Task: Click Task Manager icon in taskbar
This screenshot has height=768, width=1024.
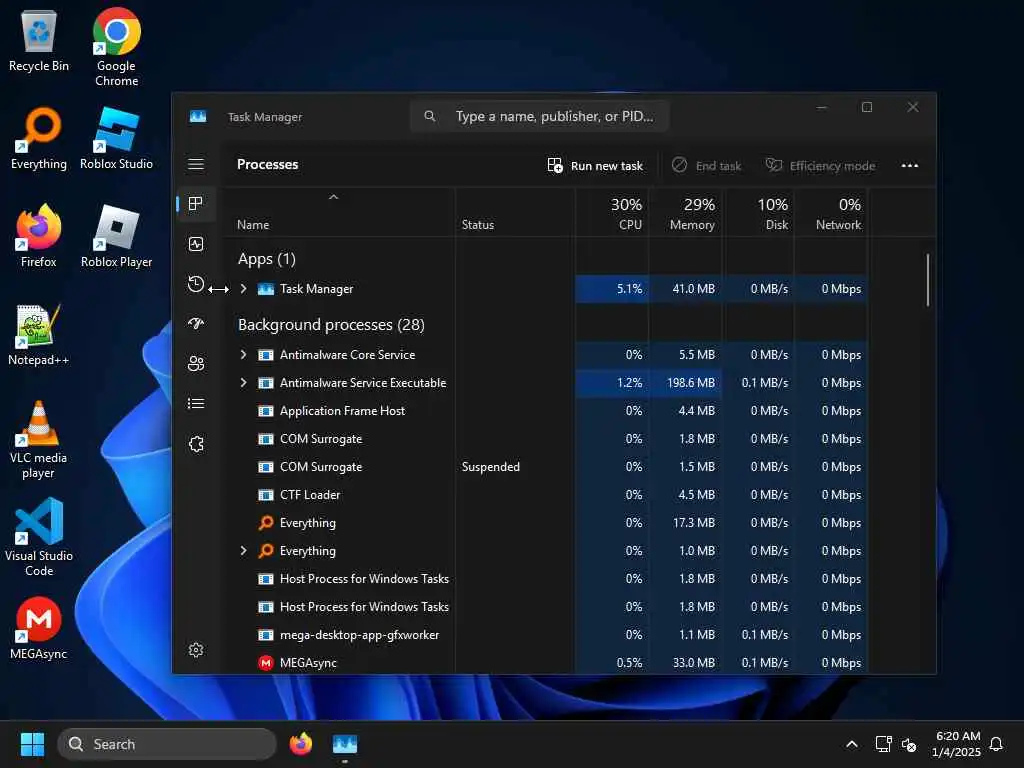Action: pos(345,744)
